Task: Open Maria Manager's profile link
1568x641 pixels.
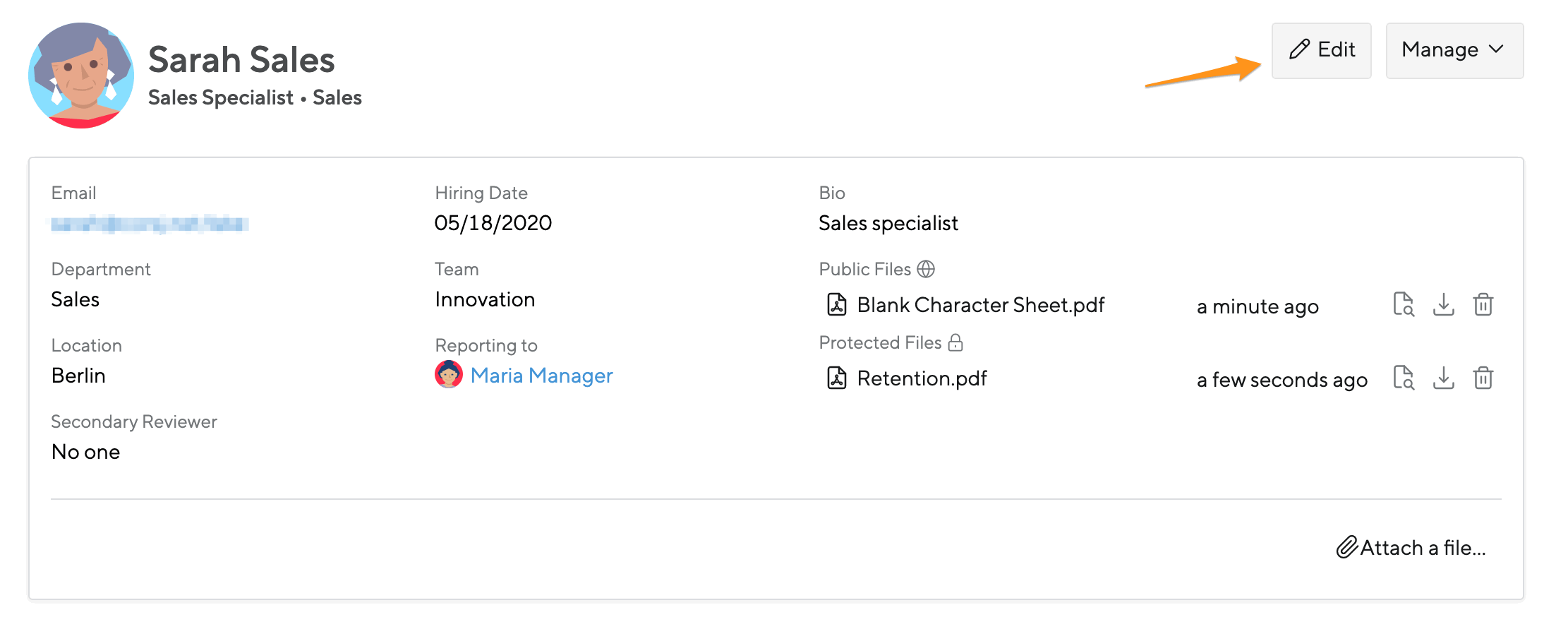Action: tap(541, 376)
